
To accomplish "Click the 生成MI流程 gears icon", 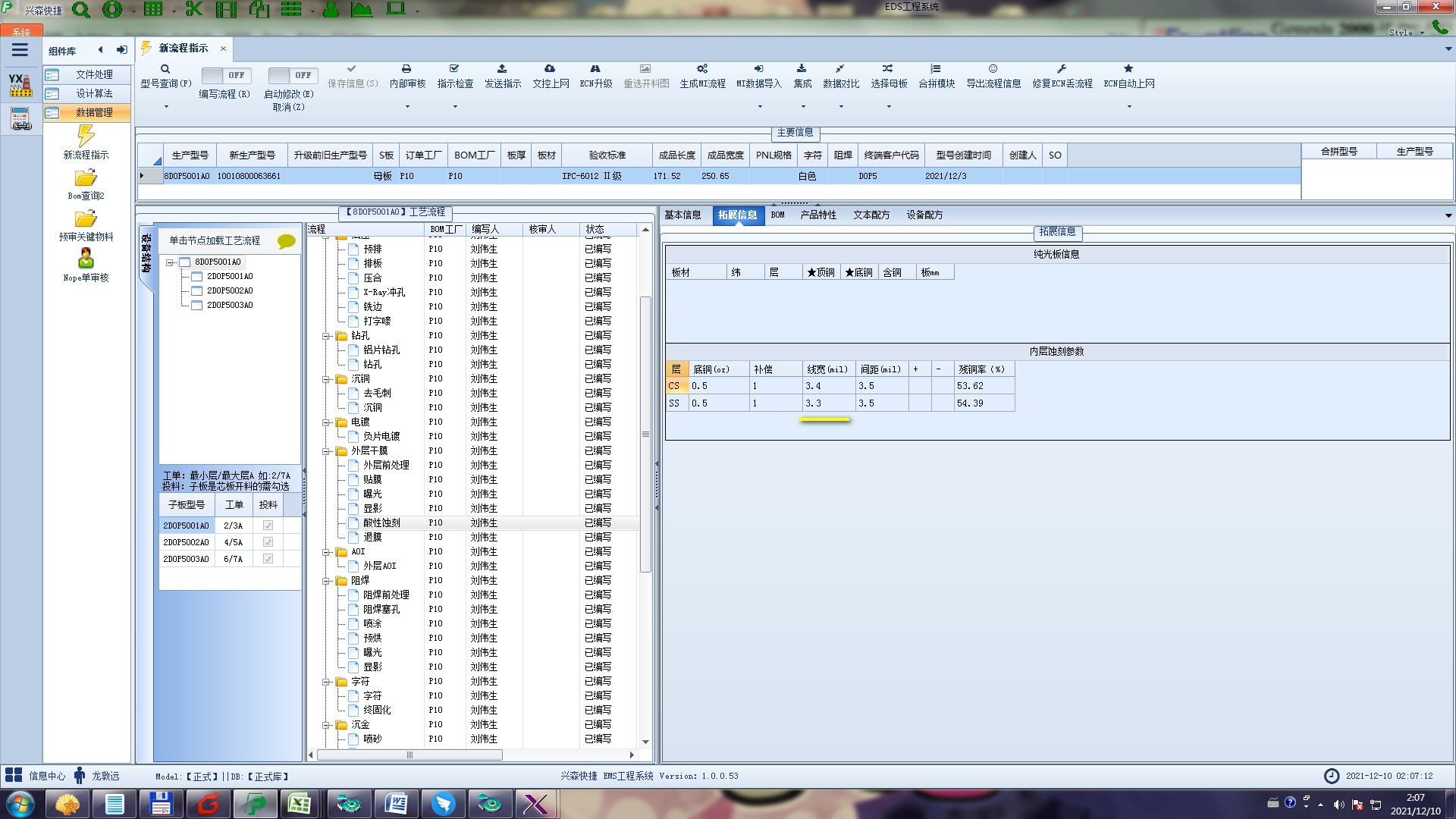I will [702, 69].
